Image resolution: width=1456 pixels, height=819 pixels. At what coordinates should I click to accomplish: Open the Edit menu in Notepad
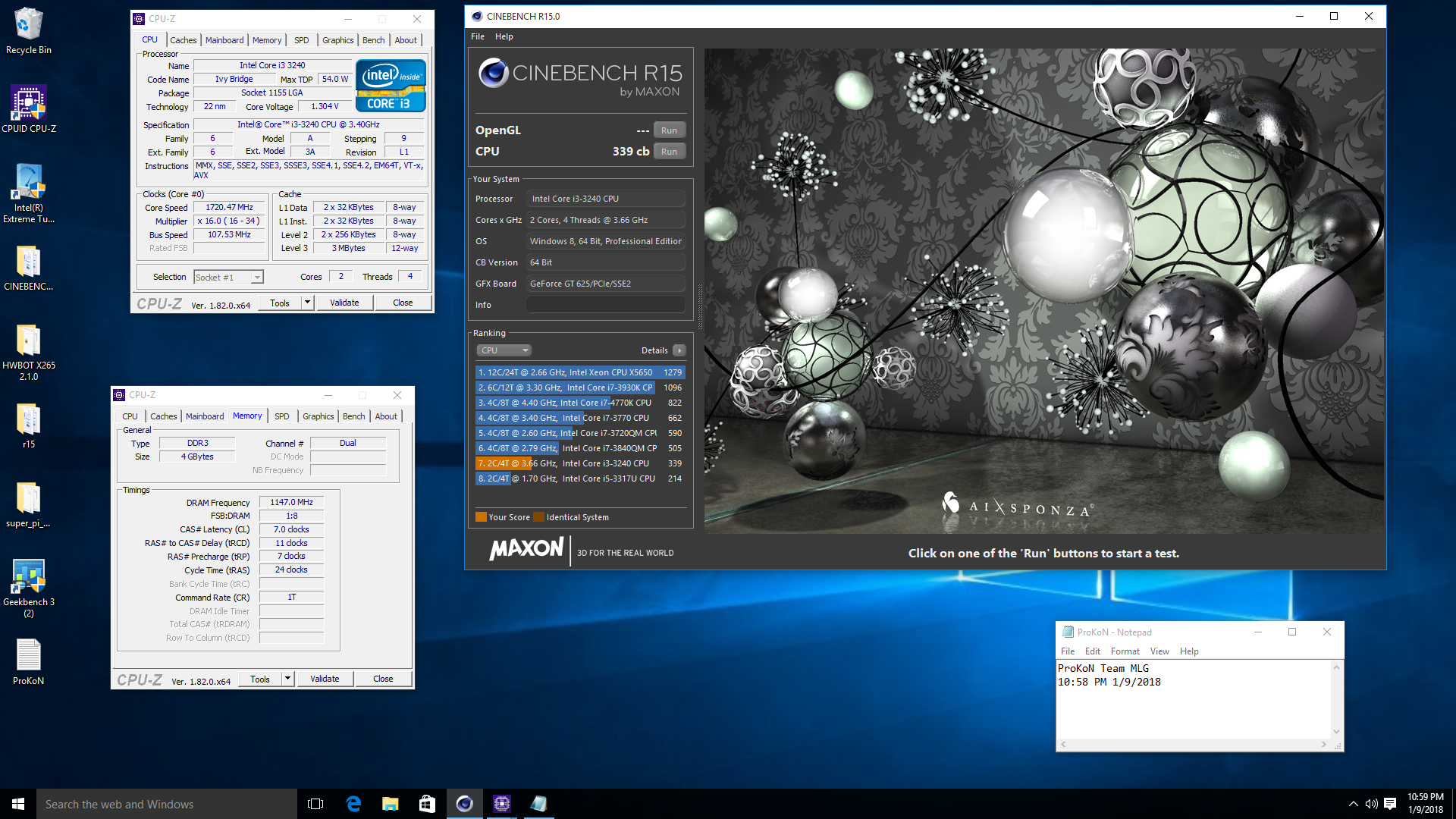coord(1093,651)
